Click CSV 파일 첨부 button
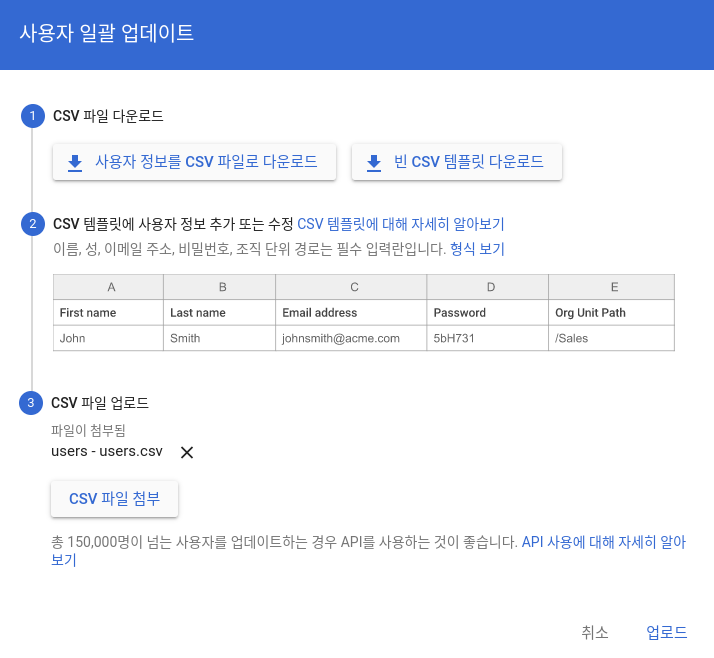This screenshot has width=714, height=658. pos(114,499)
